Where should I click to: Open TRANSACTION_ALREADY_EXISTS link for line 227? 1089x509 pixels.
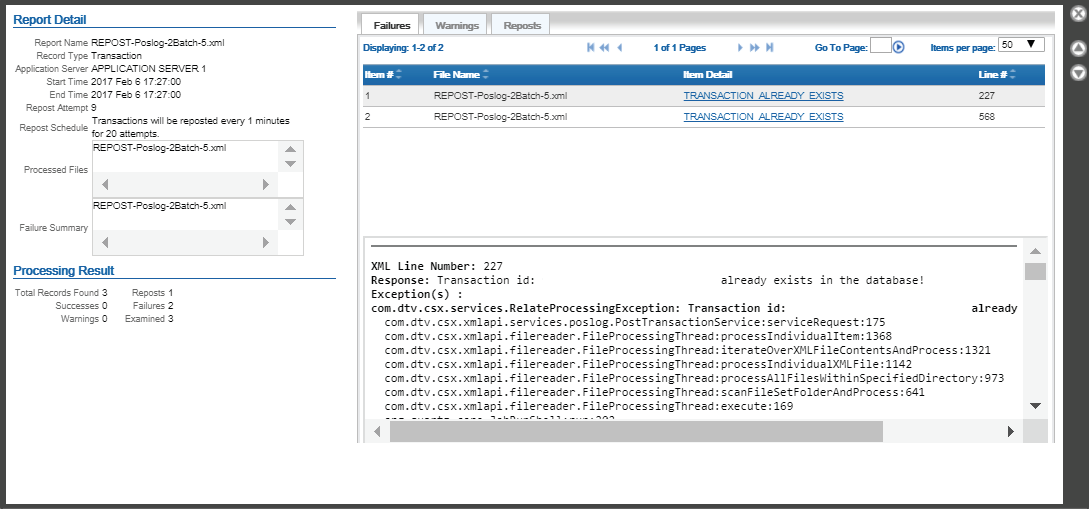(x=763, y=96)
